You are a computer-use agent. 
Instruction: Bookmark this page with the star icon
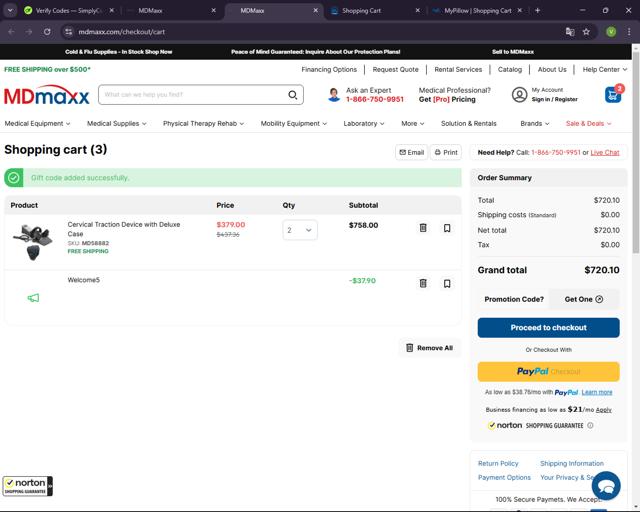coord(586,32)
